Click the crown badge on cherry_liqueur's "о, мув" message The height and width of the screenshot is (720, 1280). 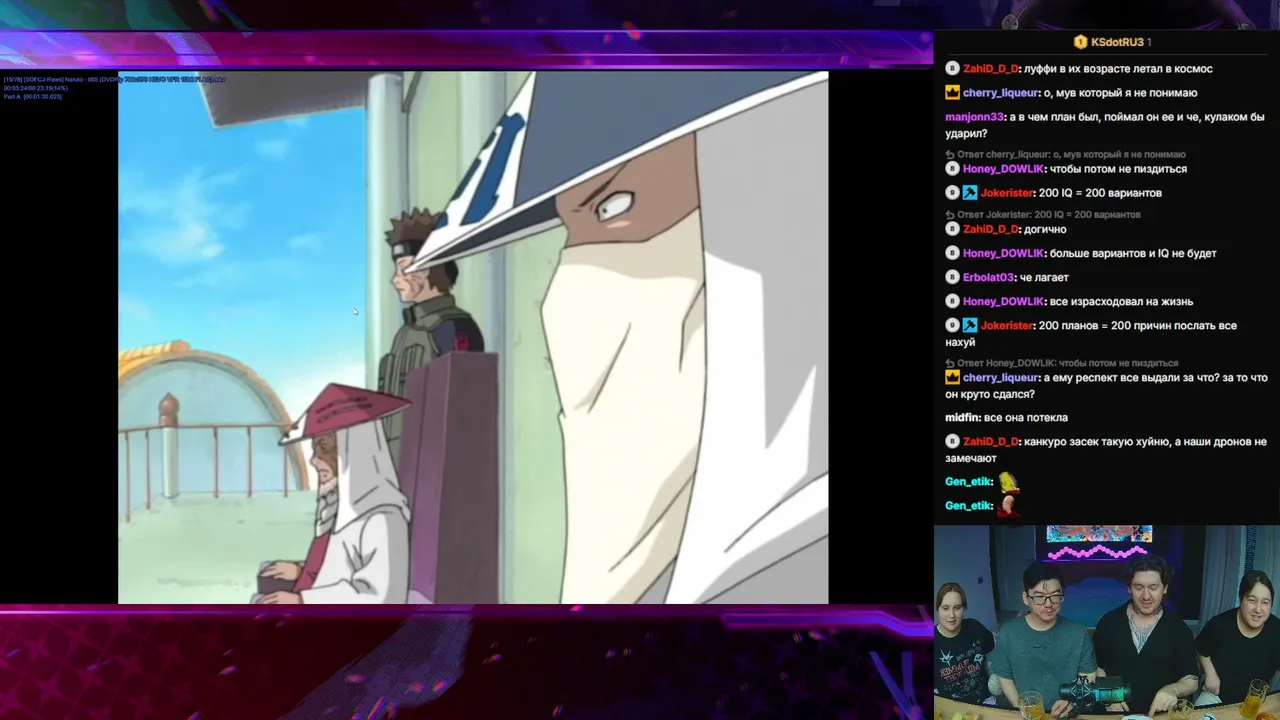952,93
